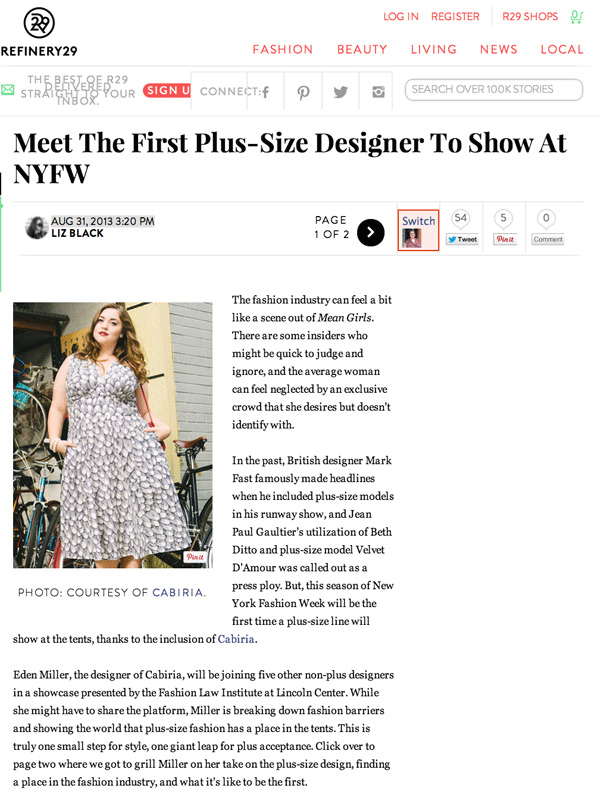The width and height of the screenshot is (600, 807).
Task: Visit the Twitter connect icon
Action: coord(340,92)
